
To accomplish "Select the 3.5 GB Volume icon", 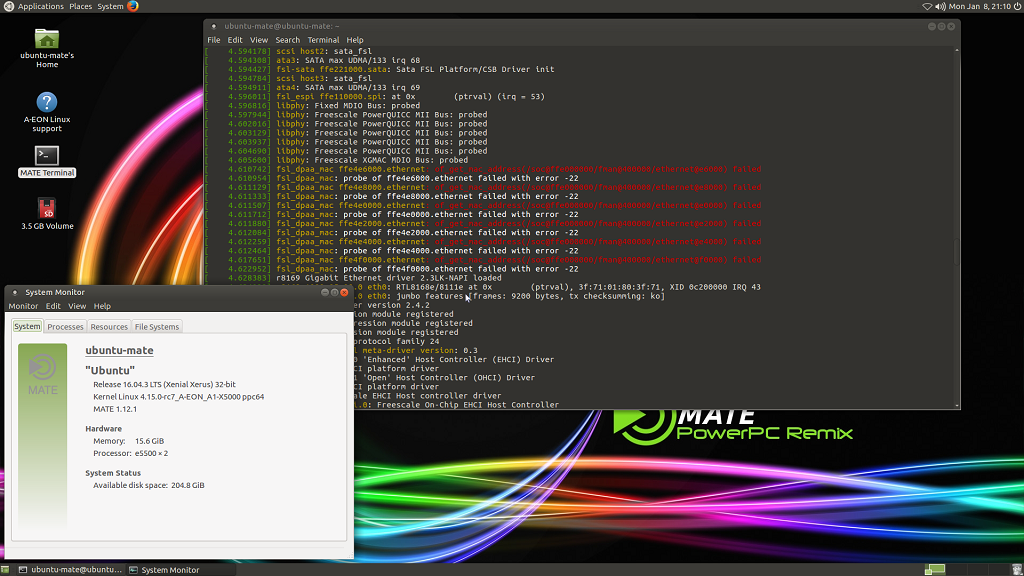I will [47, 214].
